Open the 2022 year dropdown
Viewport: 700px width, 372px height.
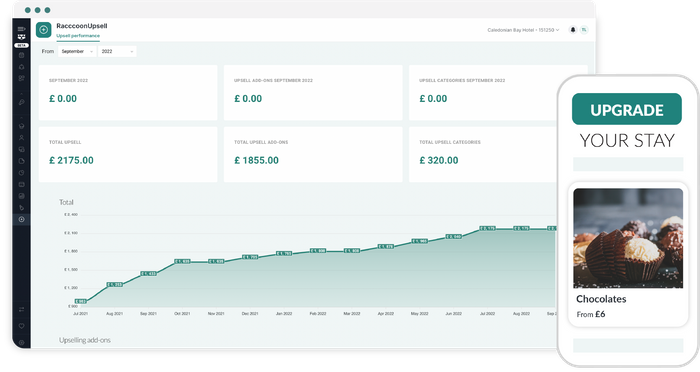coord(117,51)
